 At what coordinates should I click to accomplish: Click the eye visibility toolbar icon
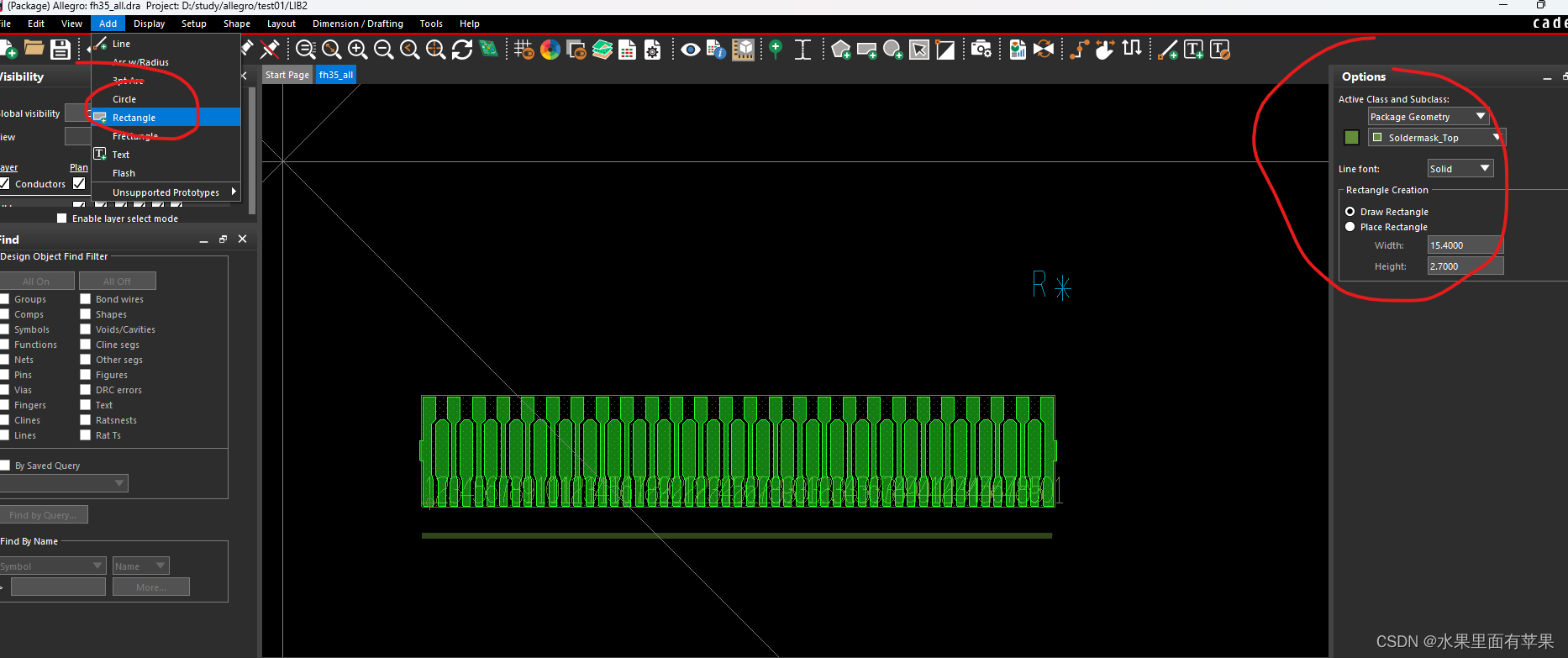click(690, 50)
